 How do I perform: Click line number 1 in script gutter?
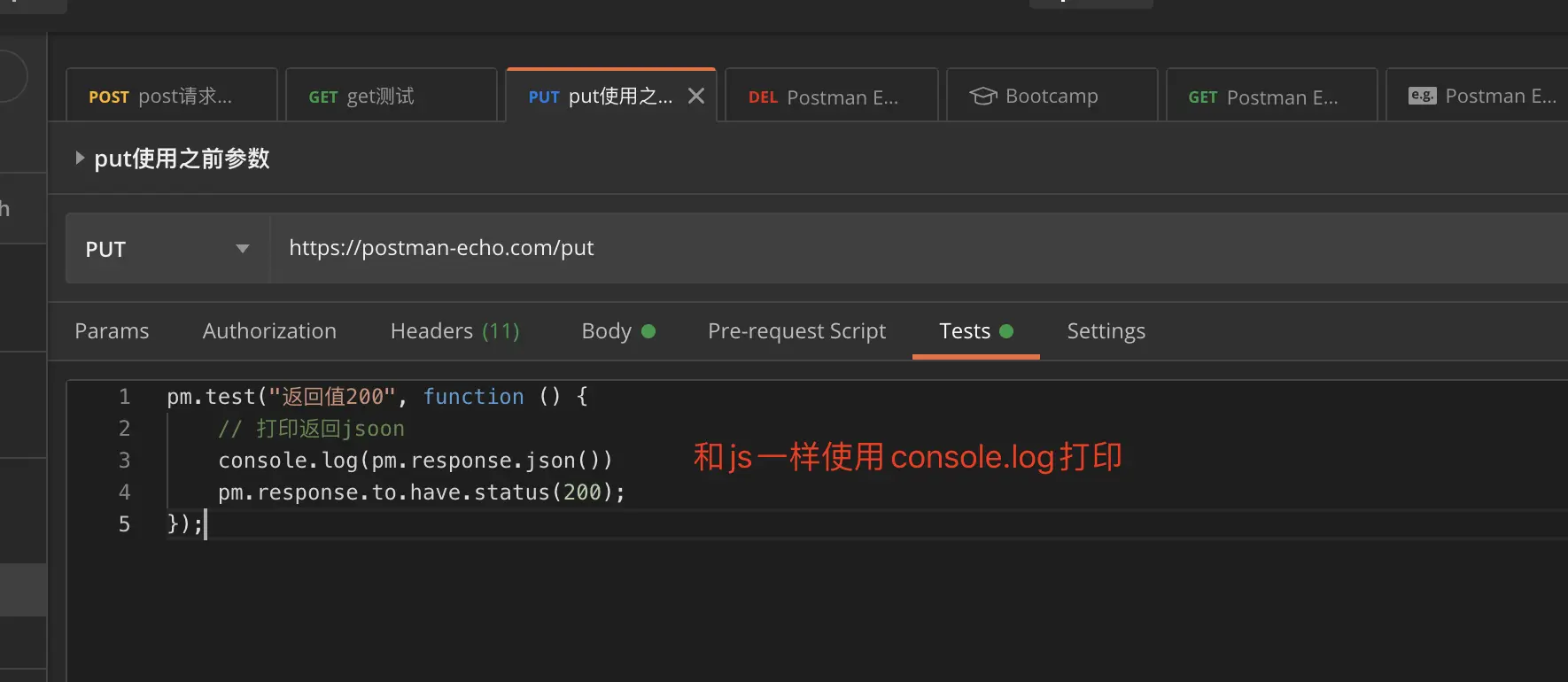coord(124,397)
